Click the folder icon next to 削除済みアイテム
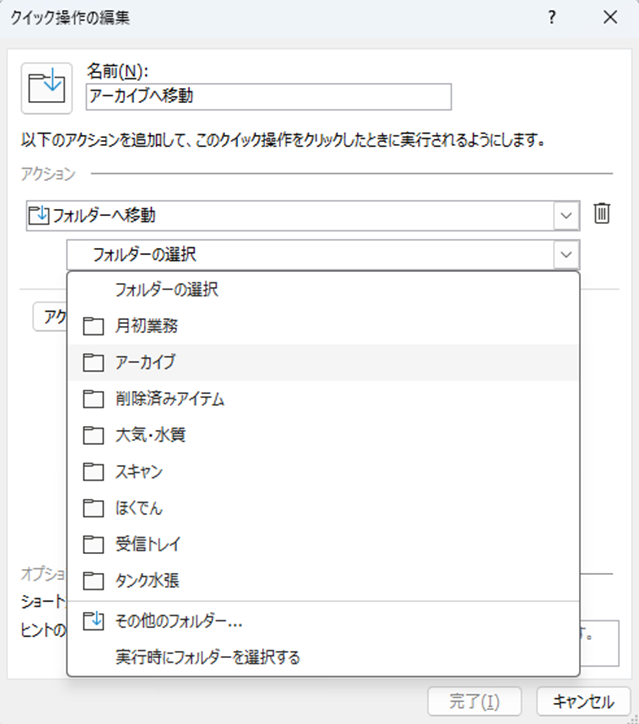The height and width of the screenshot is (724, 639). (93, 399)
